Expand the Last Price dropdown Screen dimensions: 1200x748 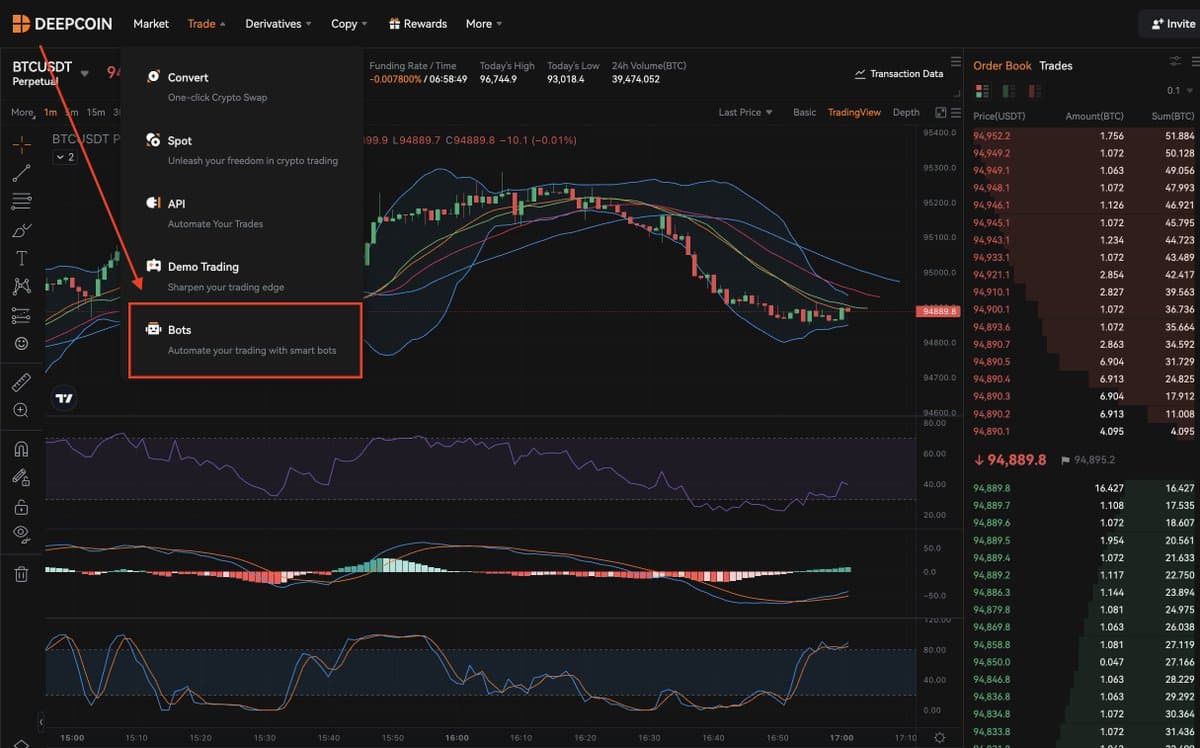tap(745, 112)
